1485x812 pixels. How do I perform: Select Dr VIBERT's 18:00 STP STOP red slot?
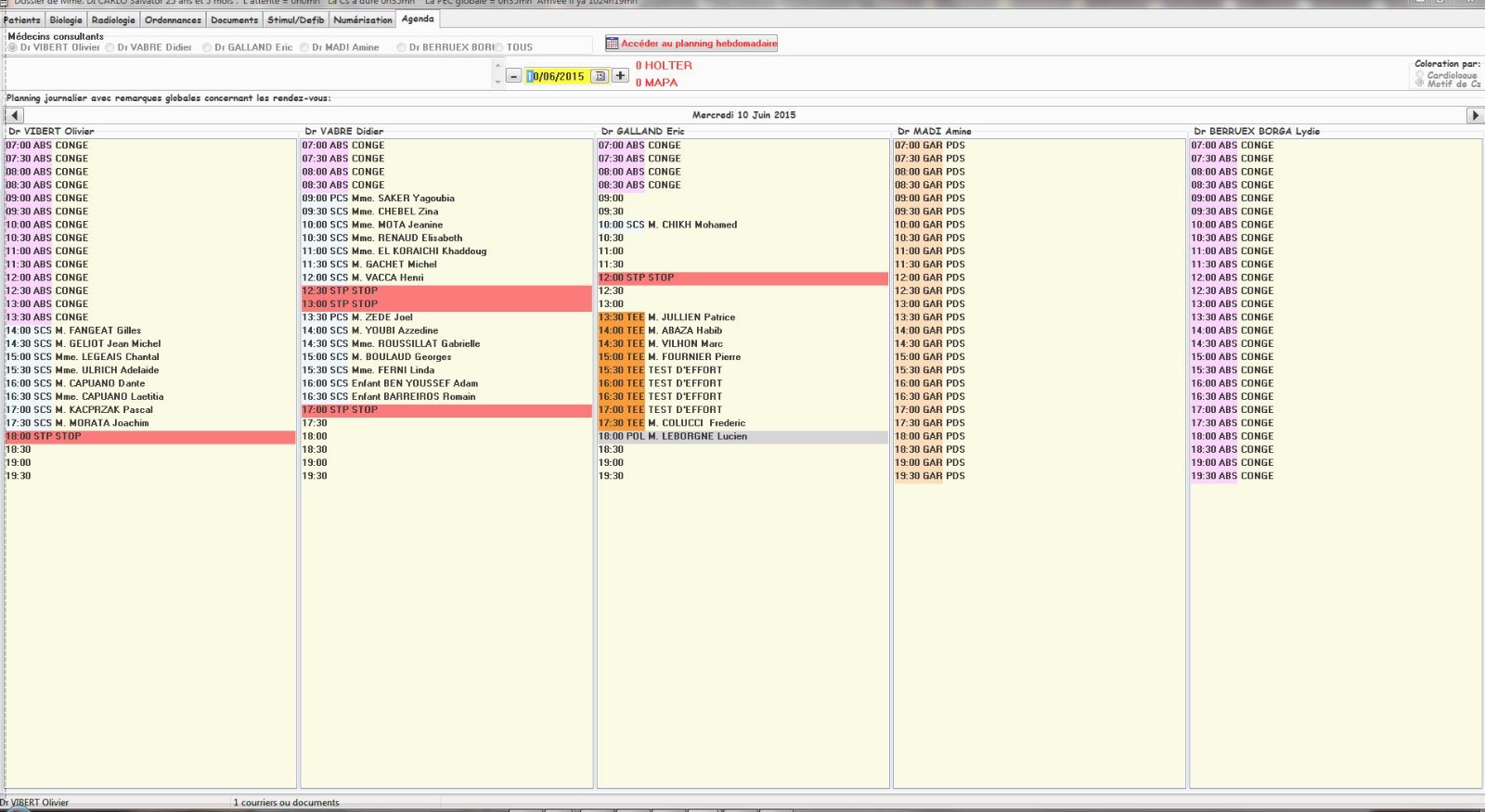pyautogui.click(x=150, y=436)
